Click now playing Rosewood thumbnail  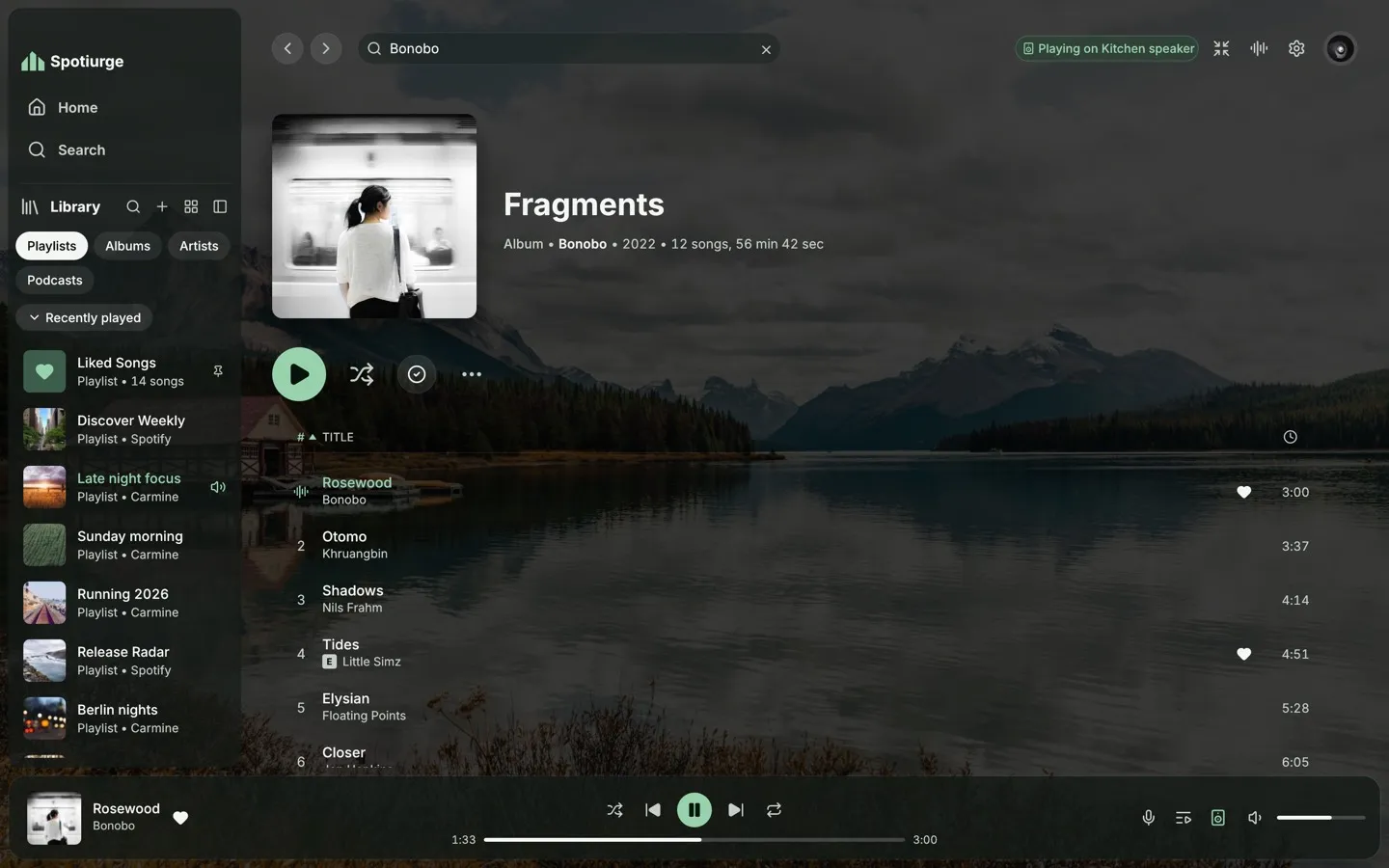pos(54,818)
